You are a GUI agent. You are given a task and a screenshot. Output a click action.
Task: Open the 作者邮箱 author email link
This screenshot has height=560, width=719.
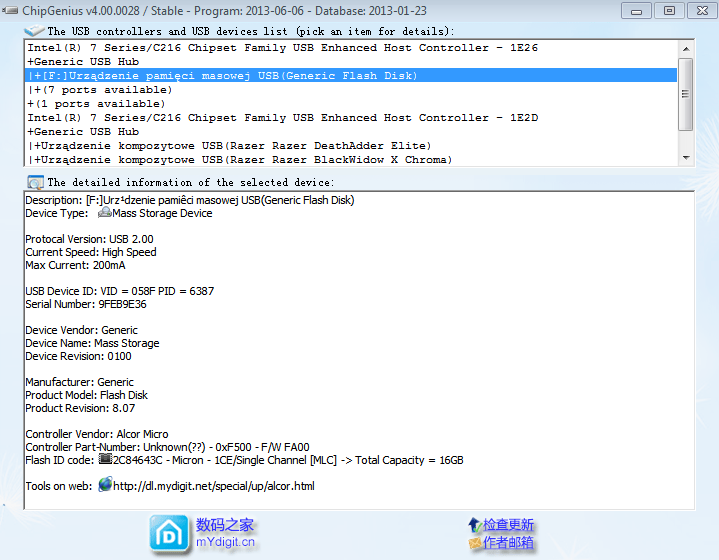click(508, 543)
